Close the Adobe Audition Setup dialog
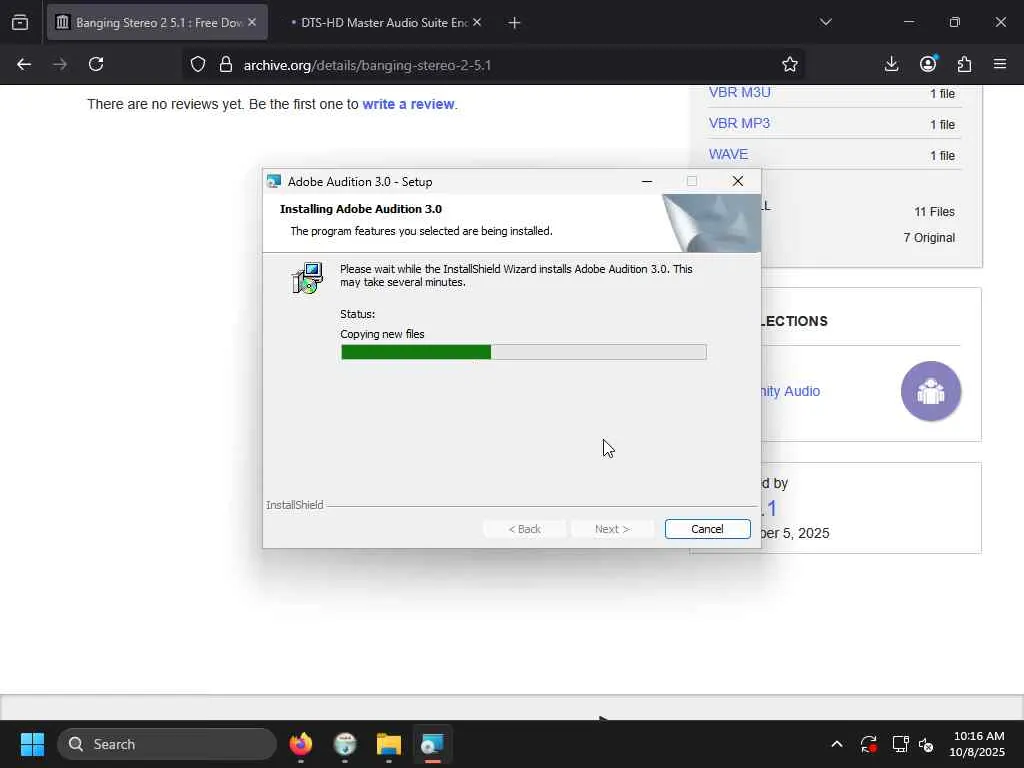This screenshot has height=768, width=1024. [x=737, y=182]
